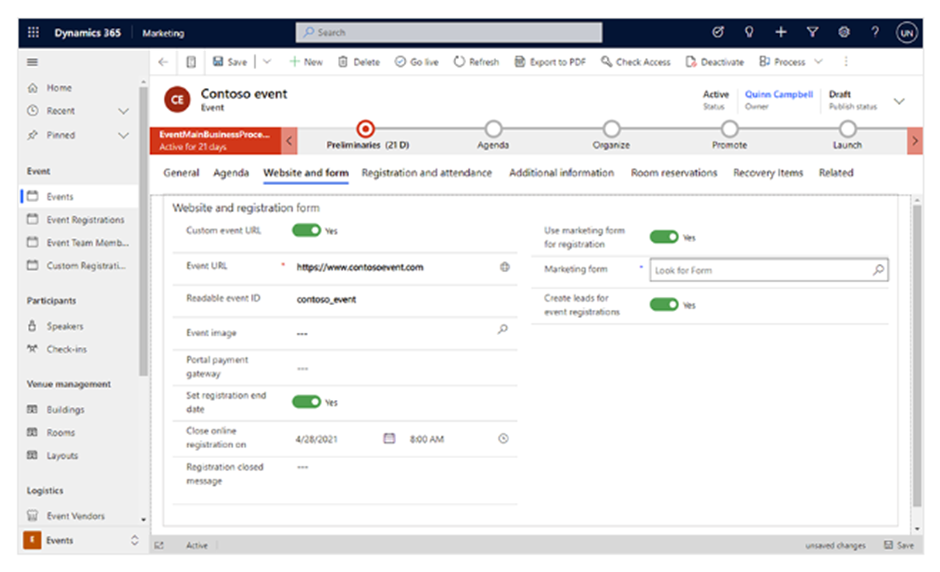Toggle Set registration end date switch
This screenshot has height=572, width=940.
306,402
